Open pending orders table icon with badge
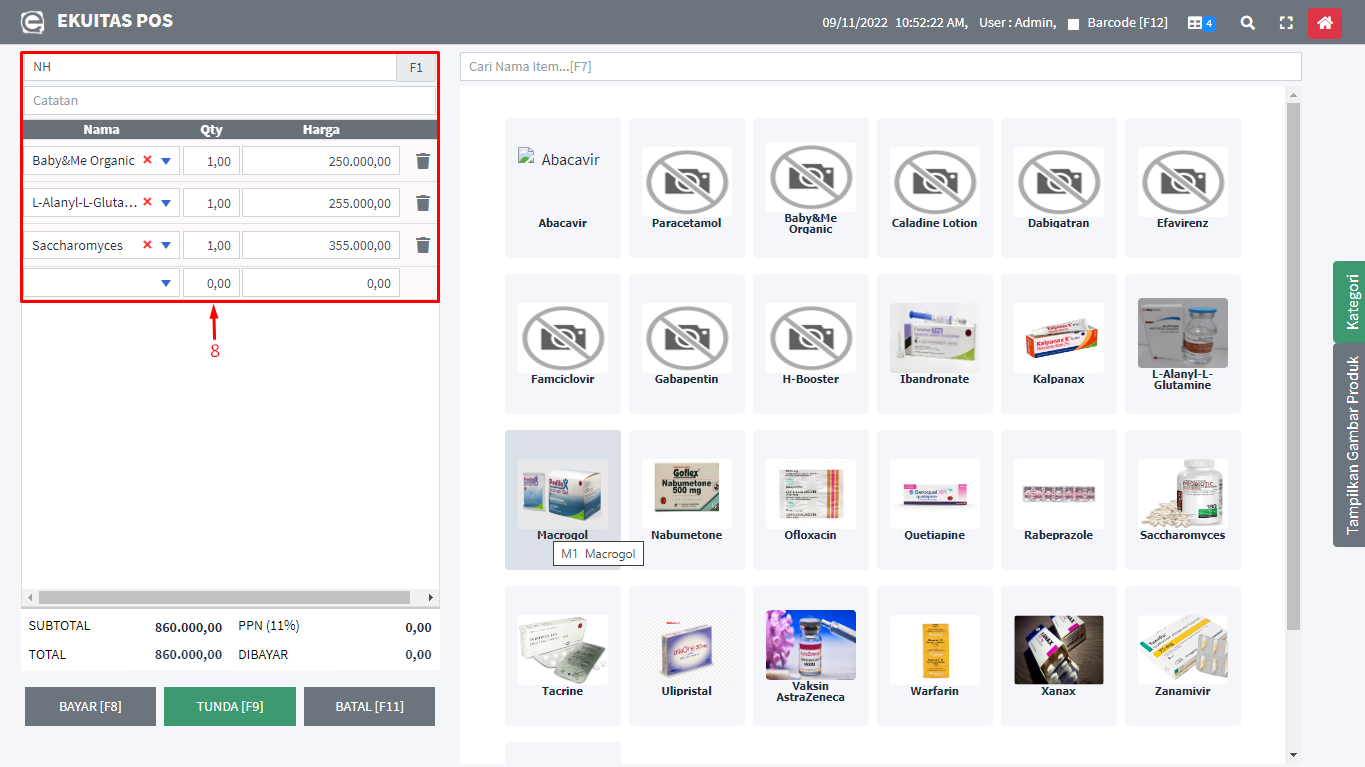1365x767 pixels. [1200, 22]
